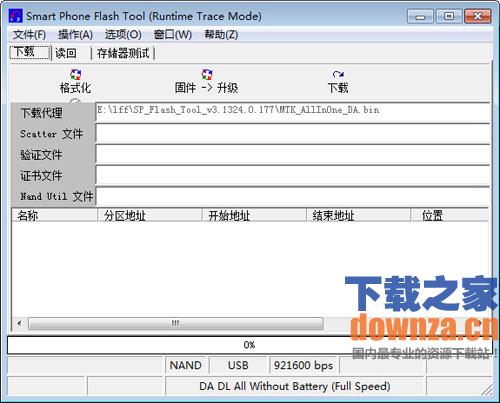
Task: Click the 验证文件 button
Action: 53,155
